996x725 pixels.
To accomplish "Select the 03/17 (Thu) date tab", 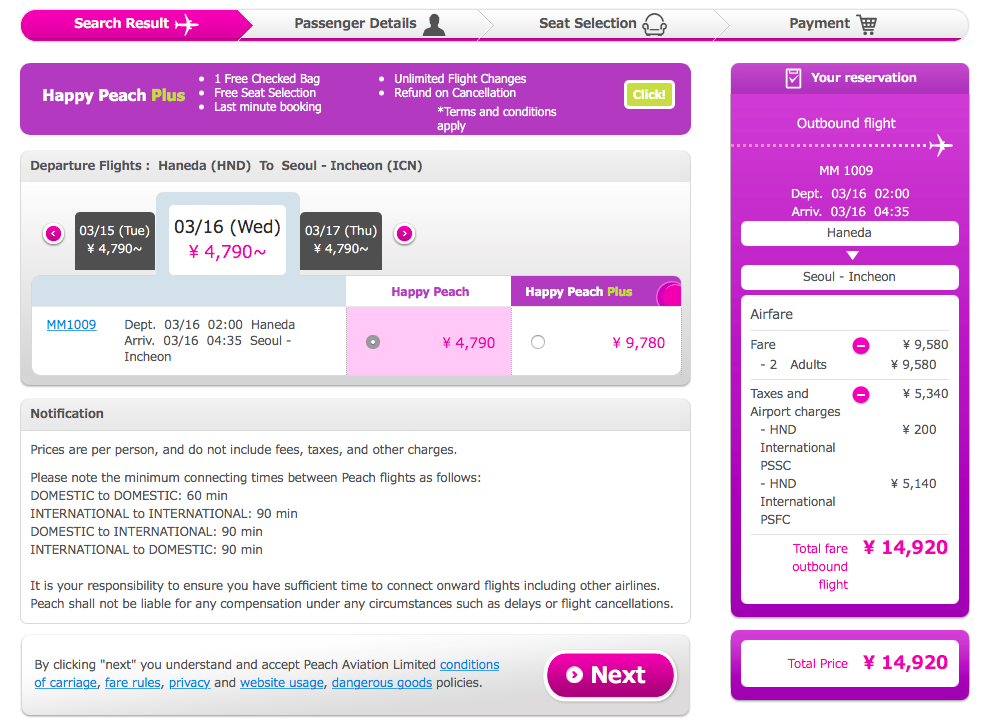I will pyautogui.click(x=341, y=240).
